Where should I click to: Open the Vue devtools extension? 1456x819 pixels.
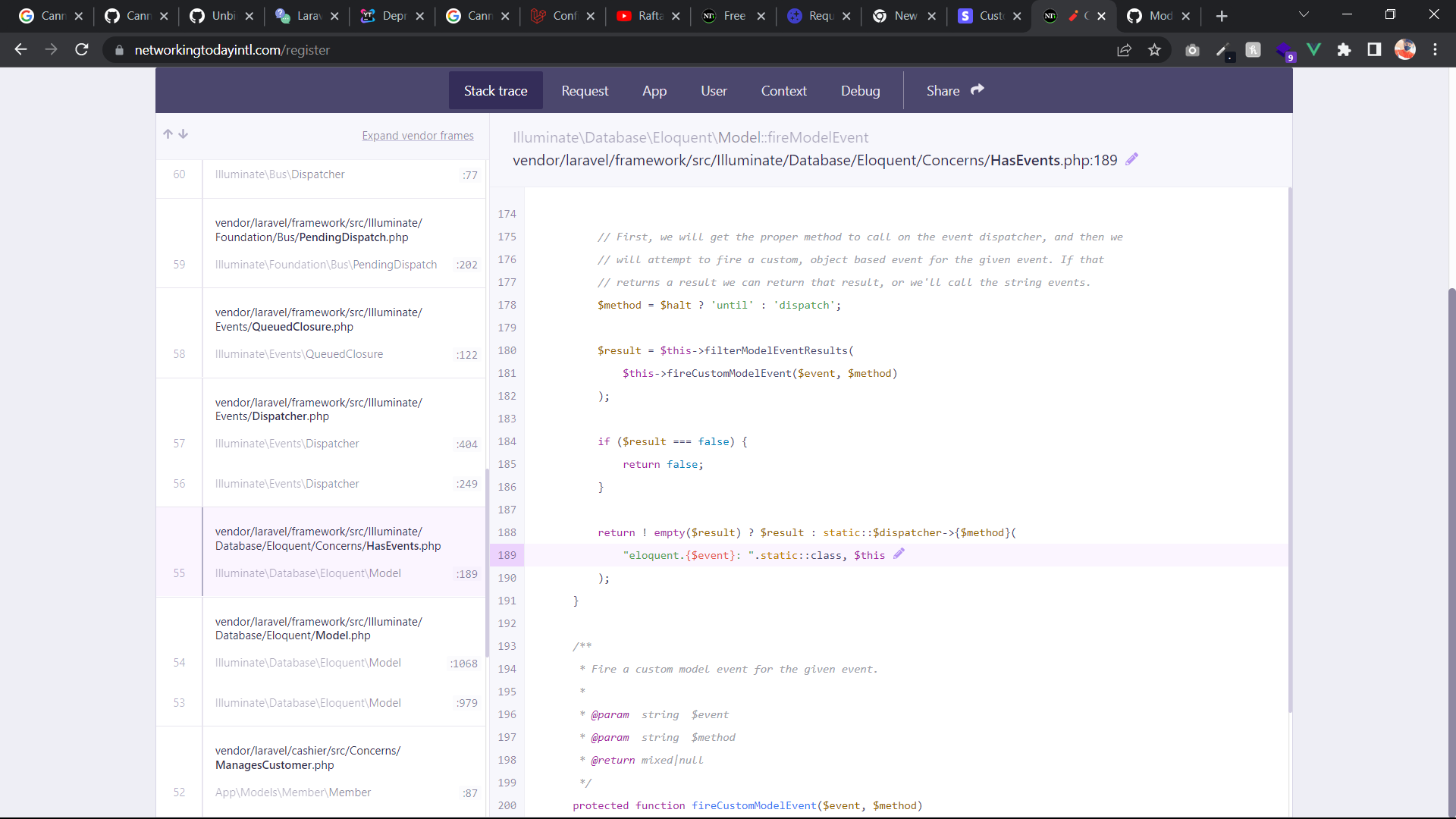coord(1314,49)
